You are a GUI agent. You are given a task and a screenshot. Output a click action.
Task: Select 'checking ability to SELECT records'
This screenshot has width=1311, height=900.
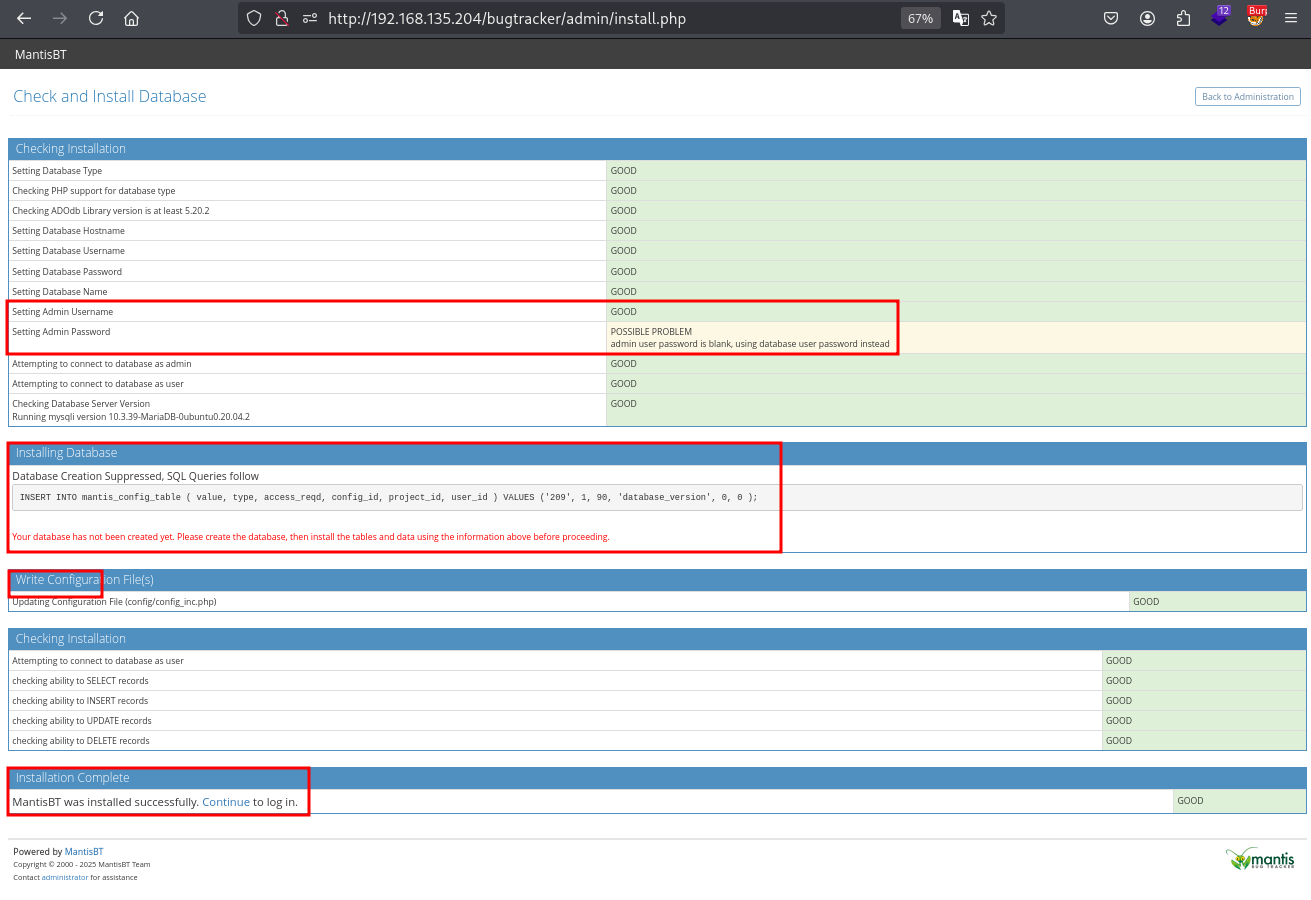[x=80, y=681]
